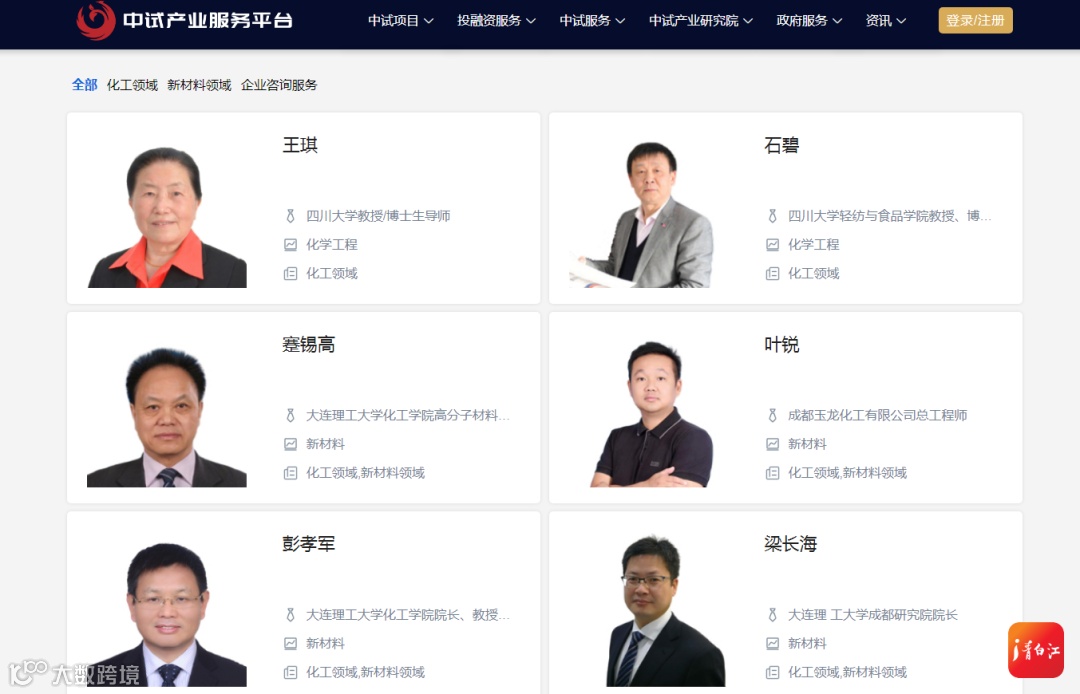The width and height of the screenshot is (1080, 694).
Task: Expand the 投融资服务 dropdown menu
Action: 496,21
